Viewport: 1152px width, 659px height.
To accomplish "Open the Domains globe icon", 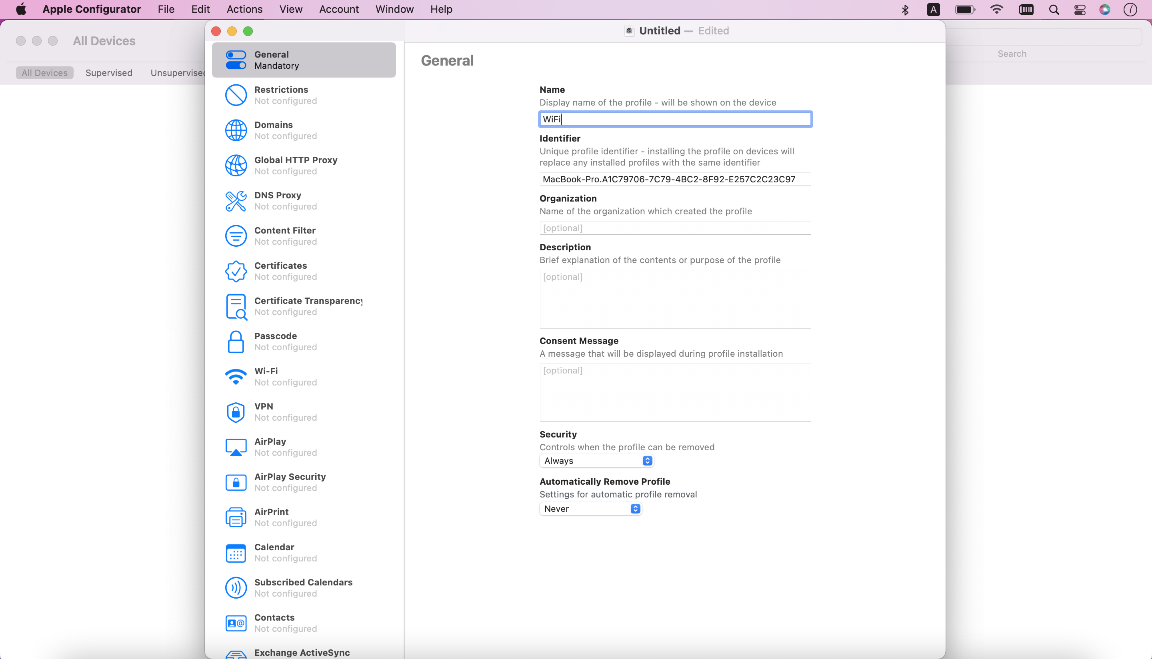I will pos(236,130).
